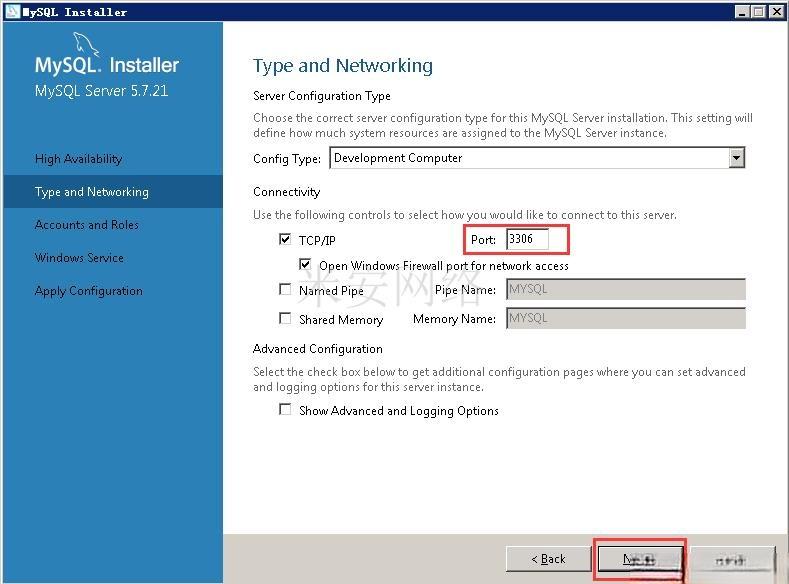Viewport: 789px width, 584px height.
Task: Select Accounts and Roles step in sidebar
Action: (x=87, y=225)
